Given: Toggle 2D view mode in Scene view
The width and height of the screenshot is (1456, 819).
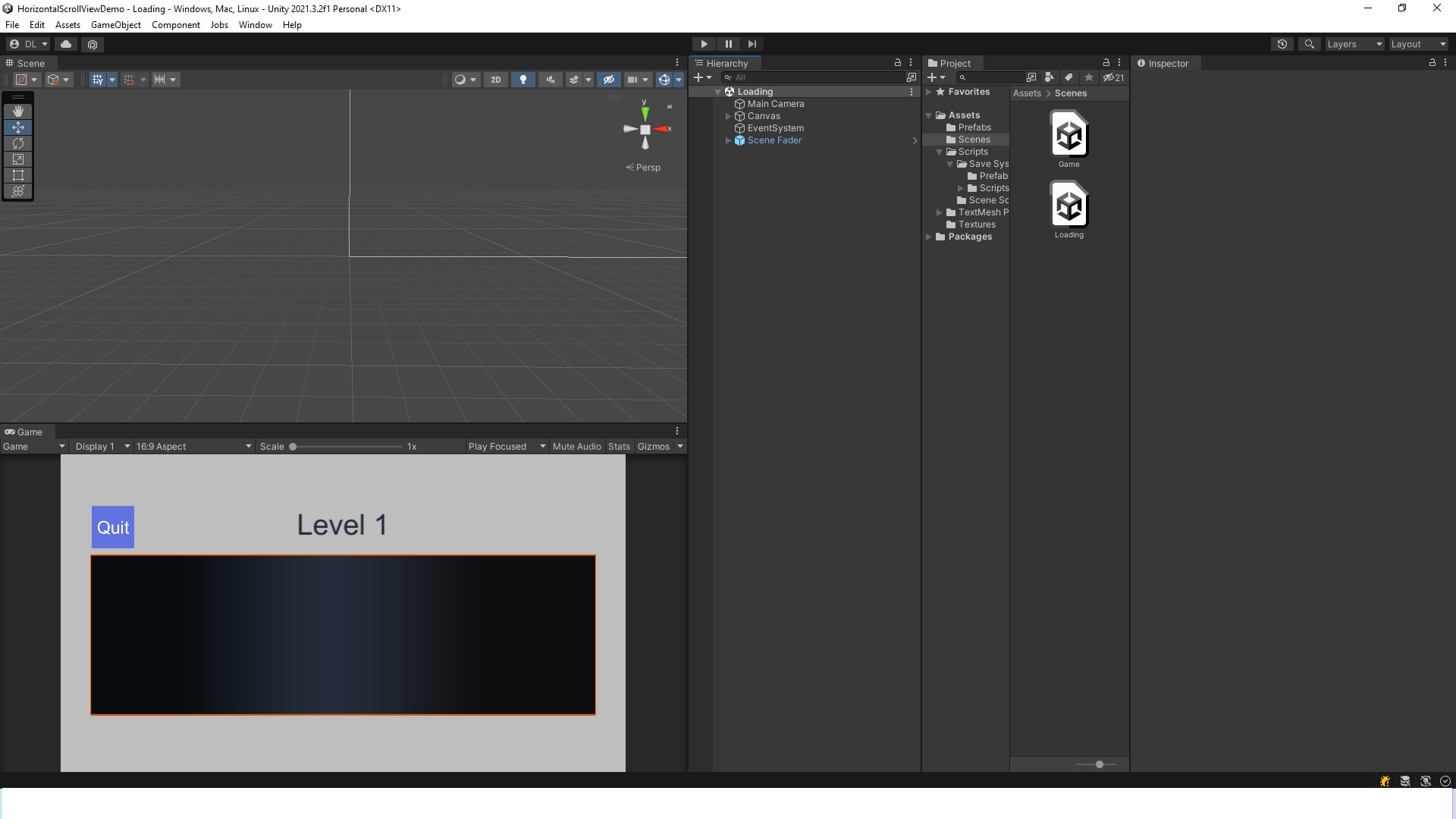Looking at the screenshot, I should tap(495, 79).
